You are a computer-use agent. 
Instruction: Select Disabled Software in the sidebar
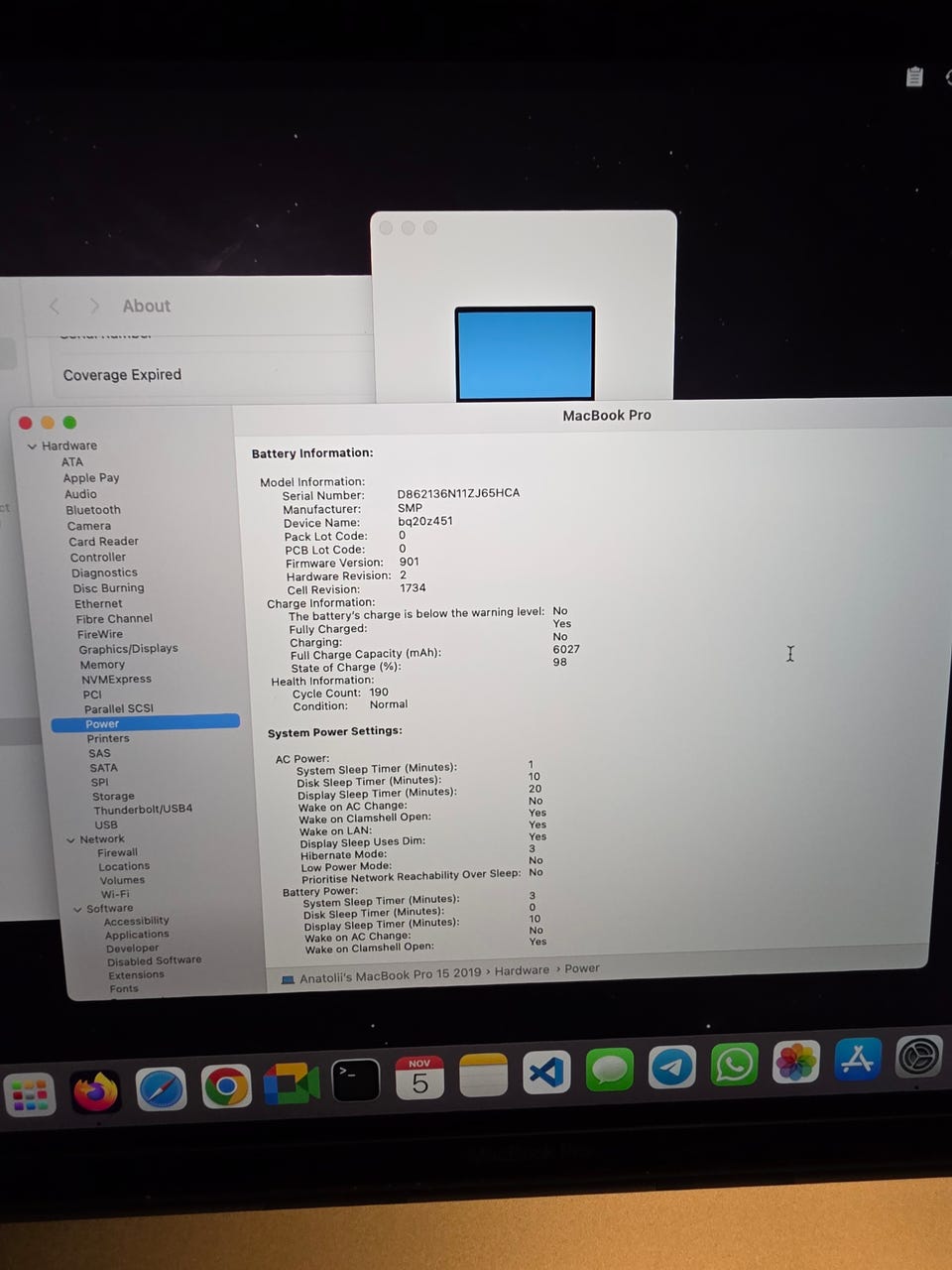pos(154,961)
